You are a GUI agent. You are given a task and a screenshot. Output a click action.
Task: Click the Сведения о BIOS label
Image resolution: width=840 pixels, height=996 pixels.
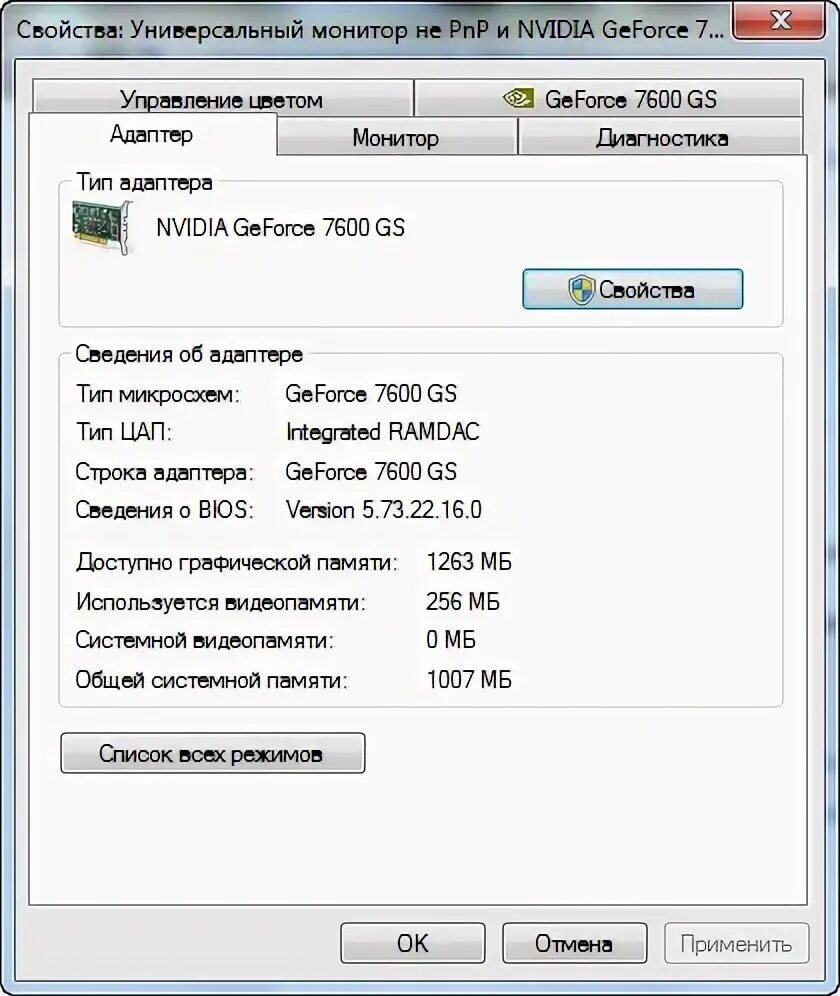[x=165, y=509]
